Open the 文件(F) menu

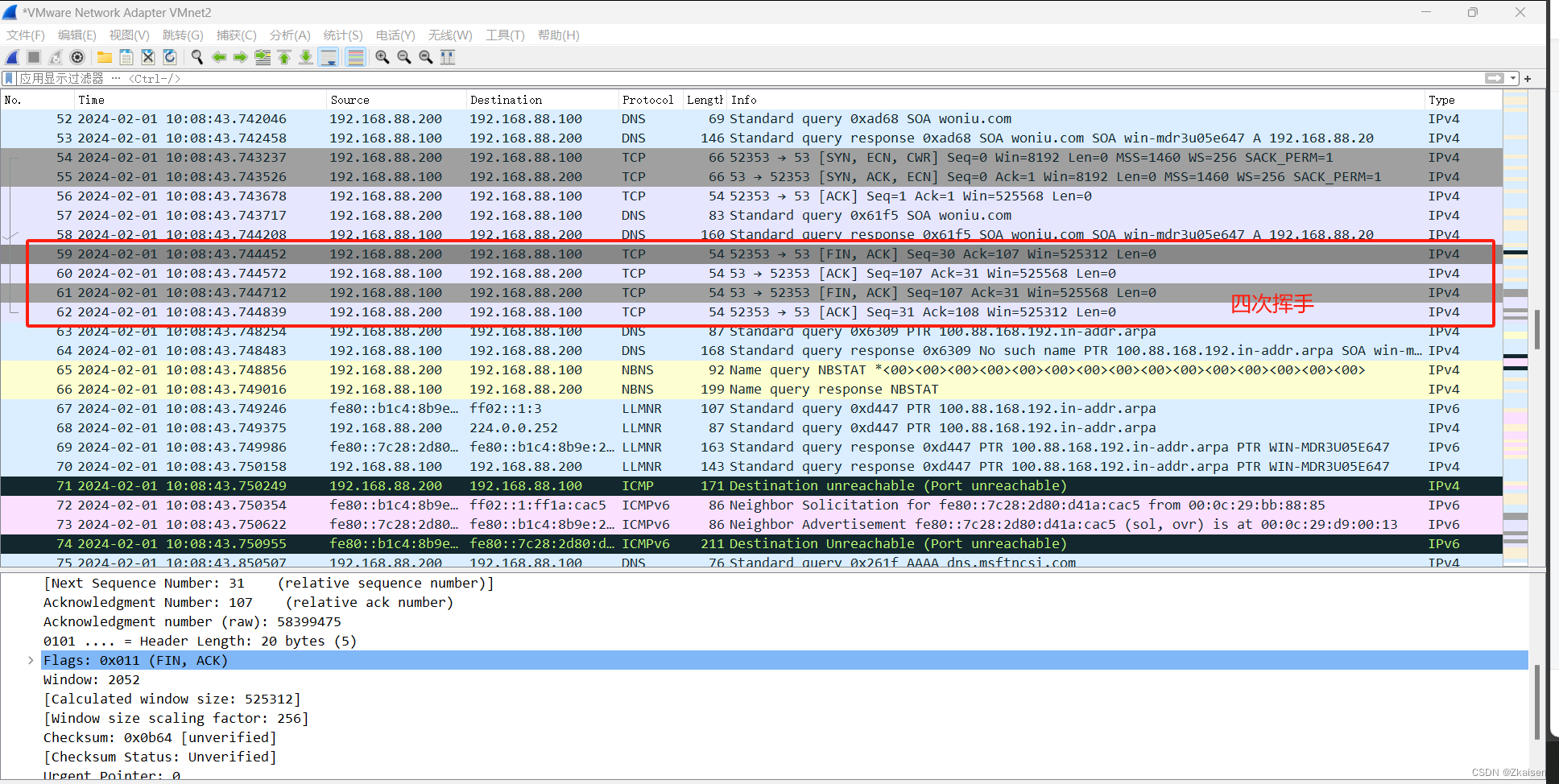click(26, 35)
